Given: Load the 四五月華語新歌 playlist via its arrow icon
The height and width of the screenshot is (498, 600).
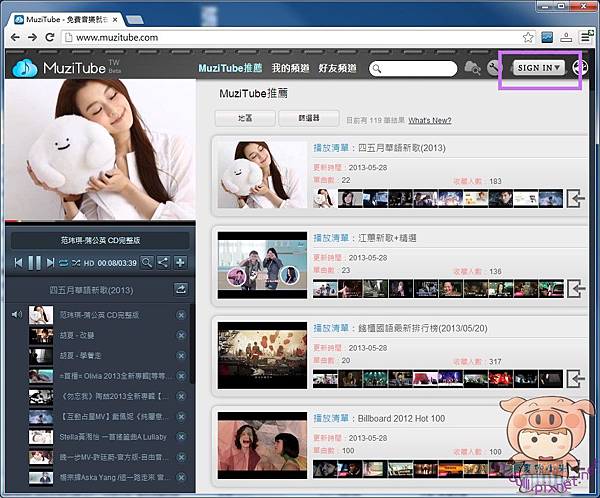Looking at the screenshot, I should click(576, 198).
